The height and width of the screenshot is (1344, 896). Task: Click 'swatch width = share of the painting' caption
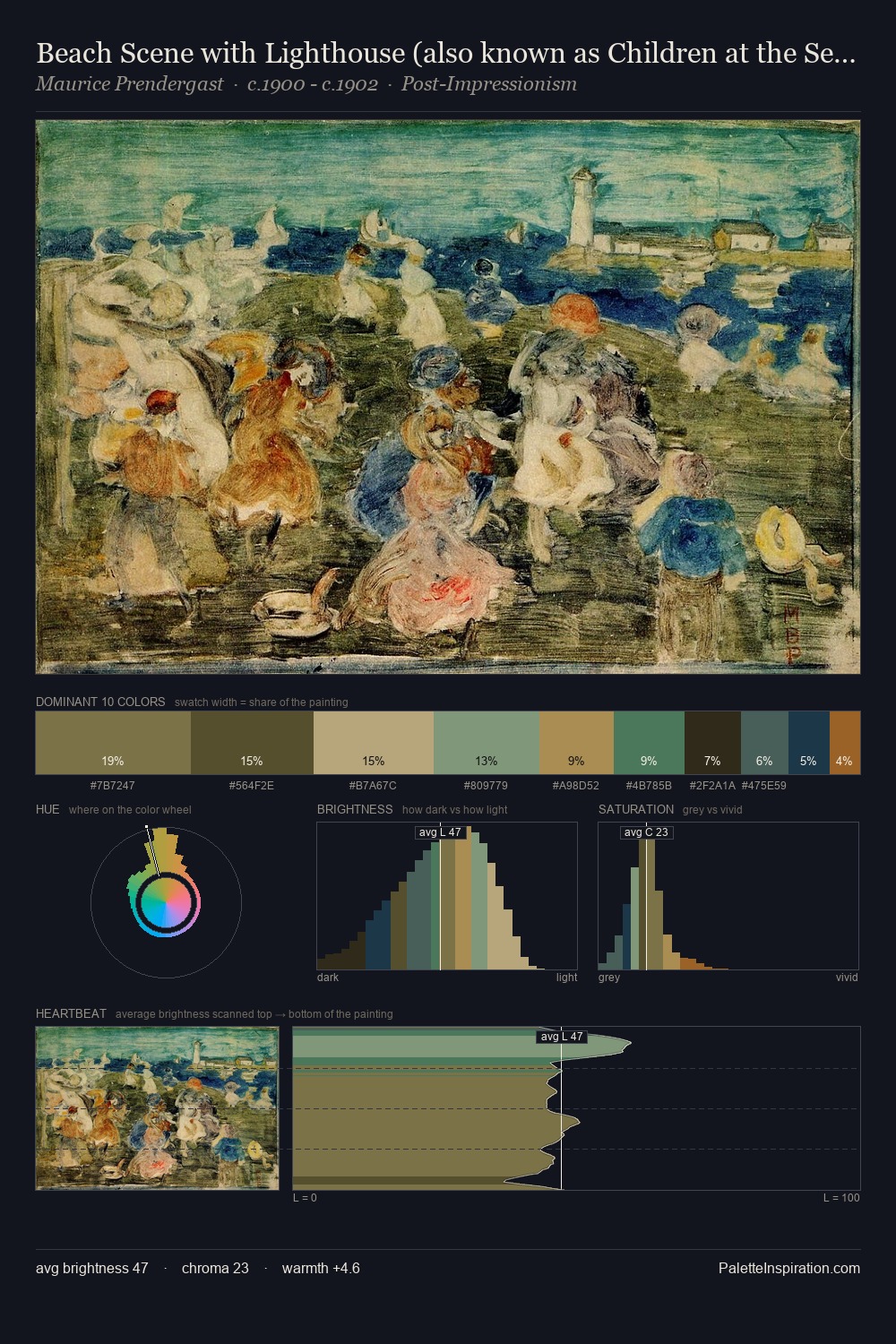click(x=262, y=702)
